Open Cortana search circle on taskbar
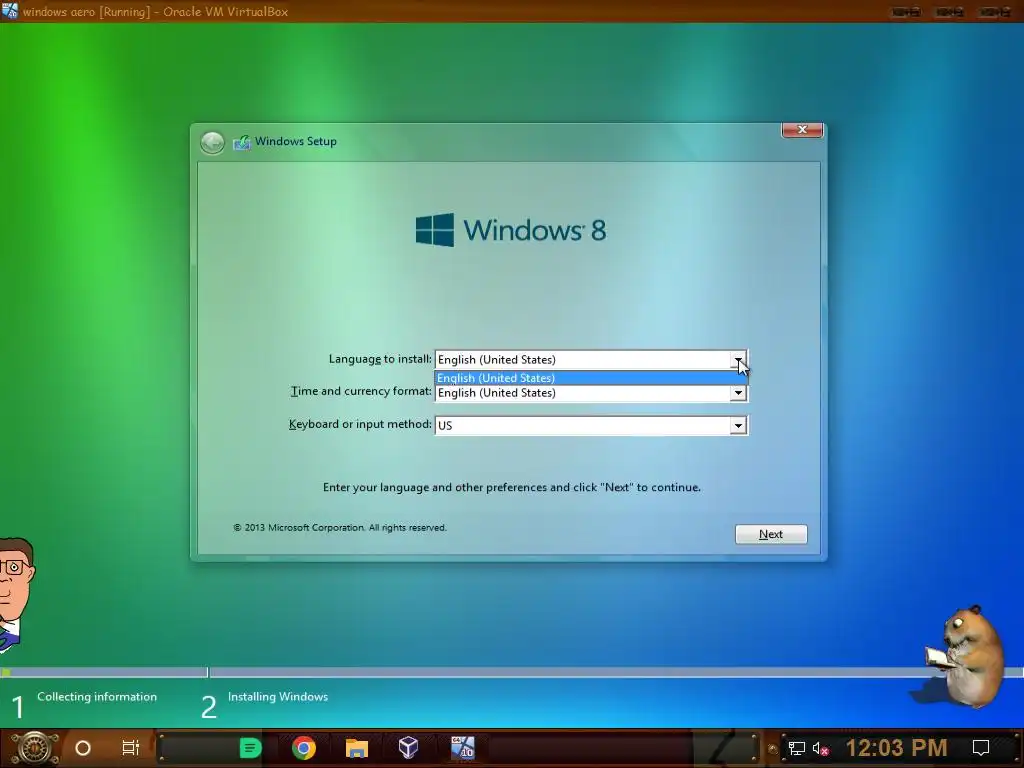 pos(83,748)
